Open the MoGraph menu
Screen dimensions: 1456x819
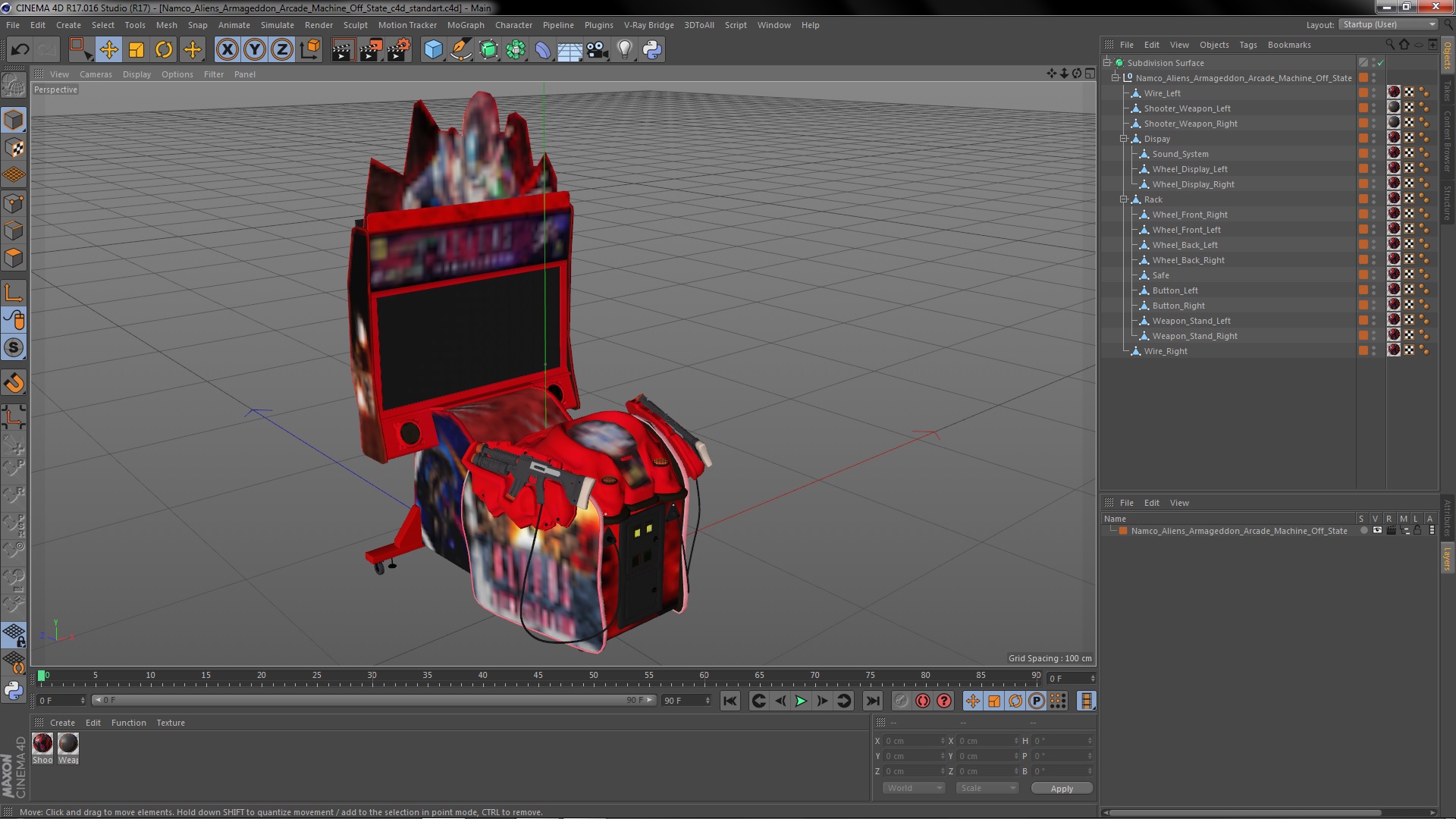(x=466, y=25)
